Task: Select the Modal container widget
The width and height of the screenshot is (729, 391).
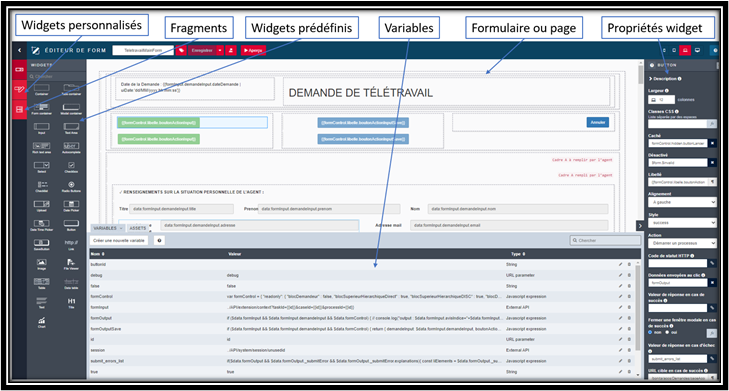Action: (x=71, y=109)
